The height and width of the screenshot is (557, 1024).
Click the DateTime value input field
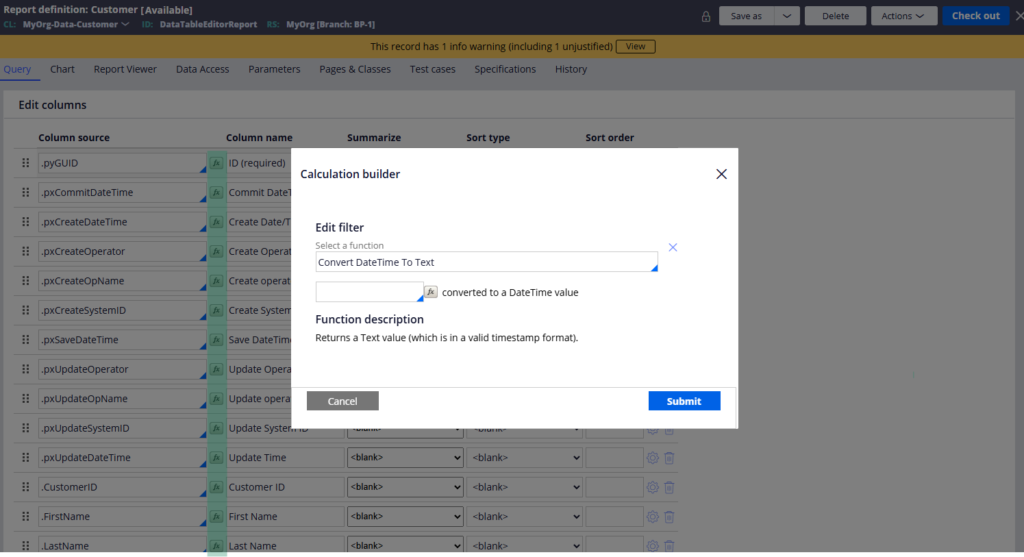[x=369, y=292]
